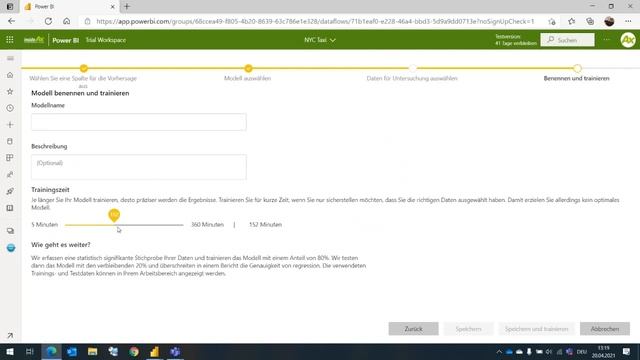Image resolution: width=640 pixels, height=360 pixels.
Task: Open the Trial Workspace link
Action: click(x=106, y=40)
